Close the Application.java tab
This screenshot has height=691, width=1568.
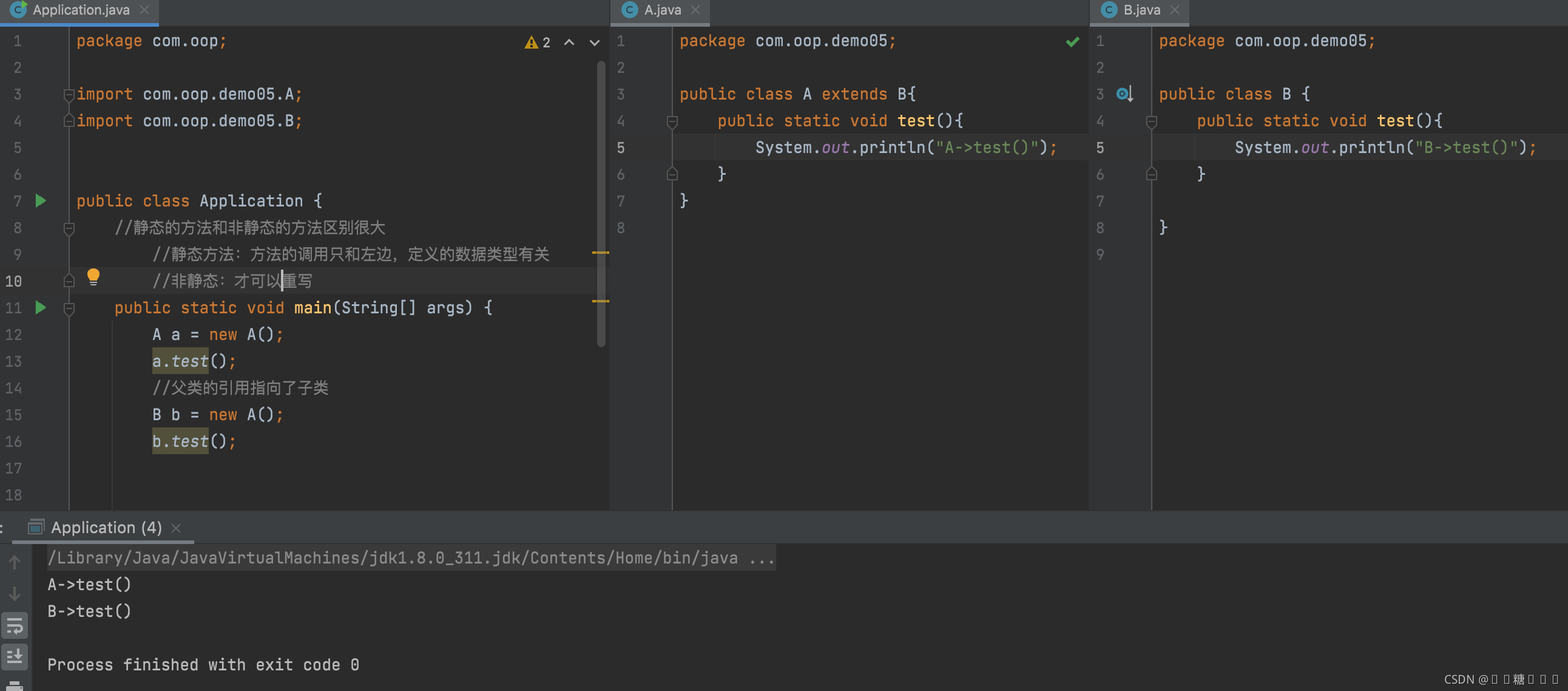(144, 10)
